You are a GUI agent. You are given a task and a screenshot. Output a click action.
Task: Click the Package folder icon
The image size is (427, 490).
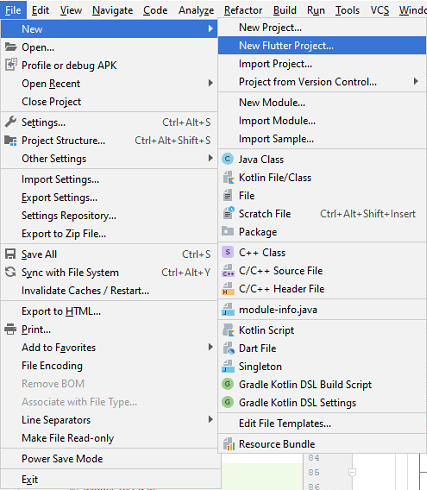tap(228, 231)
